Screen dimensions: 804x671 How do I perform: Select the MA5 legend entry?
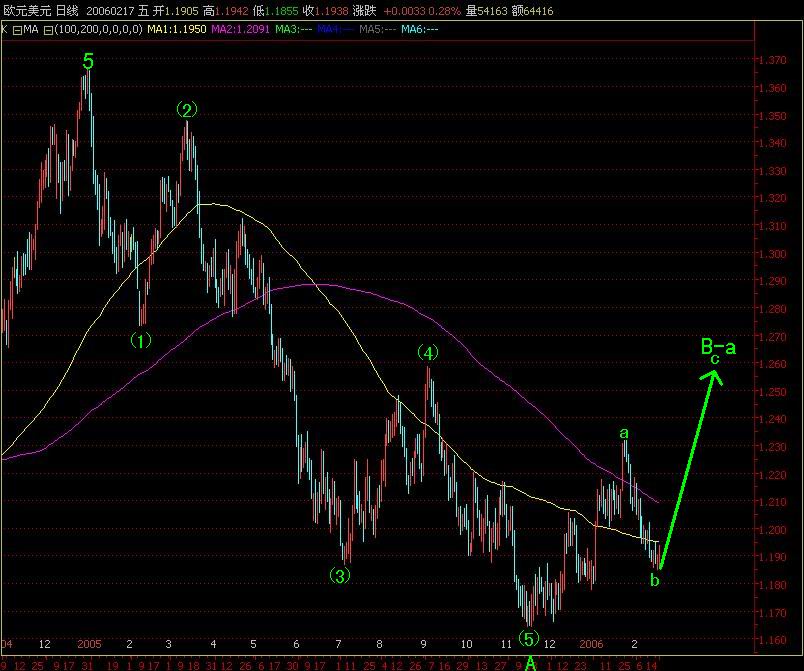378,30
